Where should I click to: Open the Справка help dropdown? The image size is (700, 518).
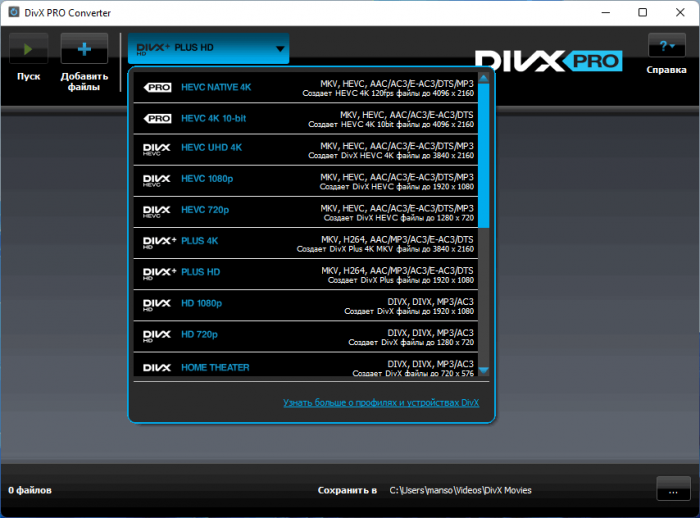[x=667, y=45]
